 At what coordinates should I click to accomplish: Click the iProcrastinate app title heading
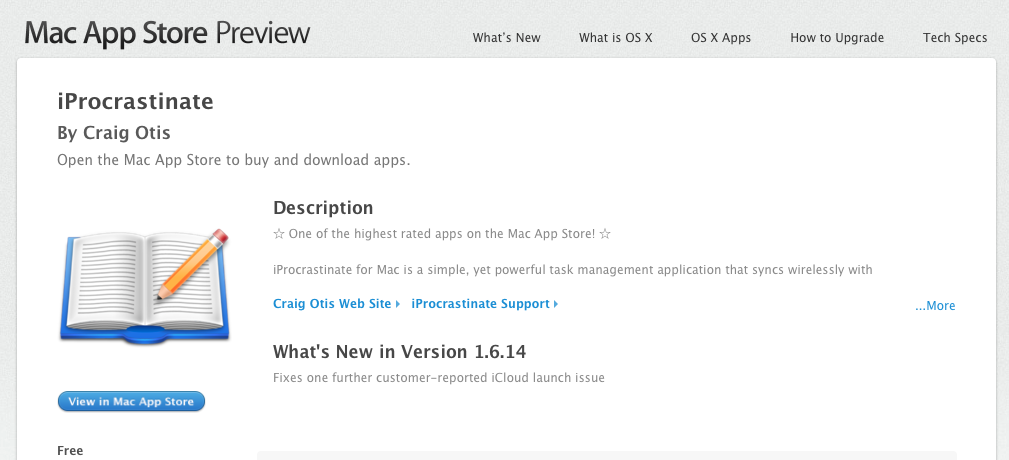[x=136, y=102]
